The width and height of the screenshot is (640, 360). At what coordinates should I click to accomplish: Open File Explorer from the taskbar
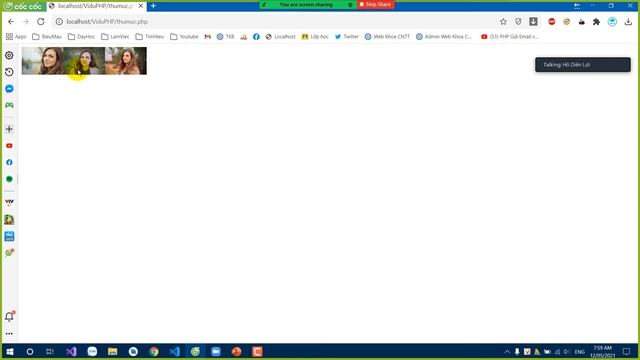(113, 351)
